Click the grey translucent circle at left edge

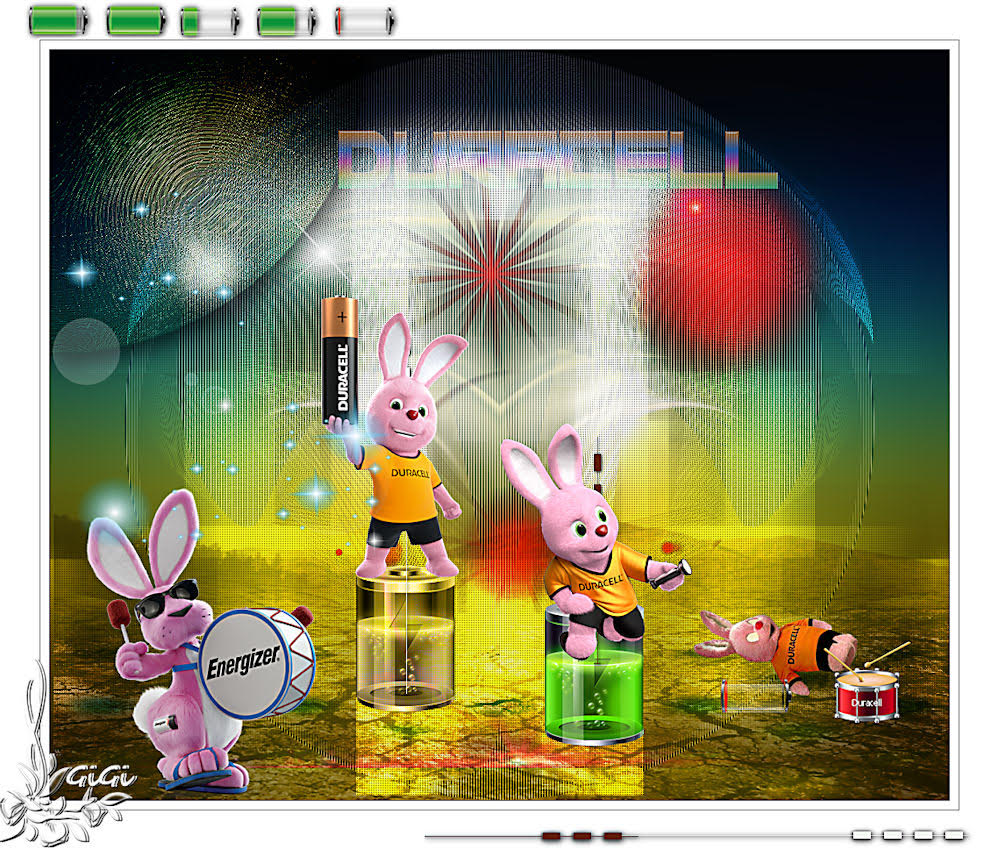click(86, 351)
